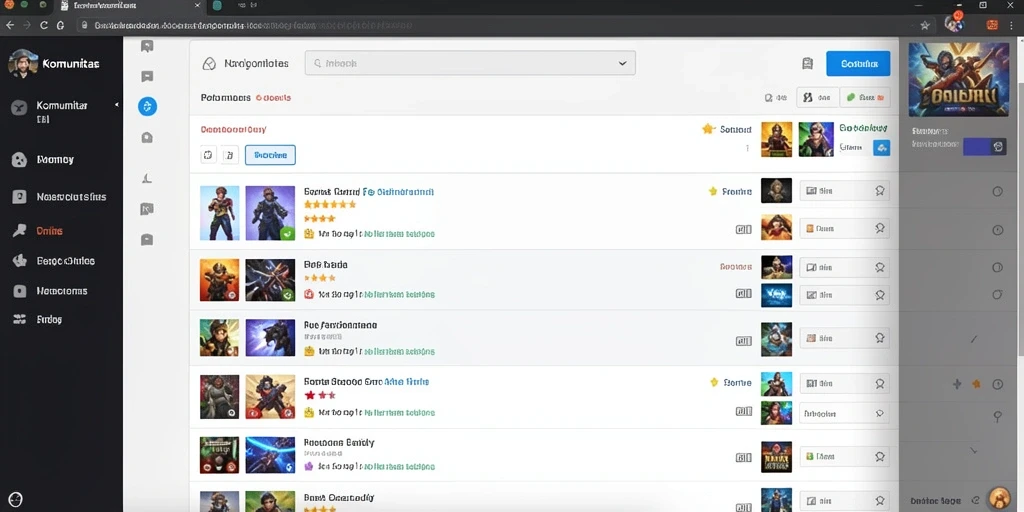Toggle the pin icon beside the orange-square field
1024x512 pixels.
pyautogui.click(x=880, y=229)
